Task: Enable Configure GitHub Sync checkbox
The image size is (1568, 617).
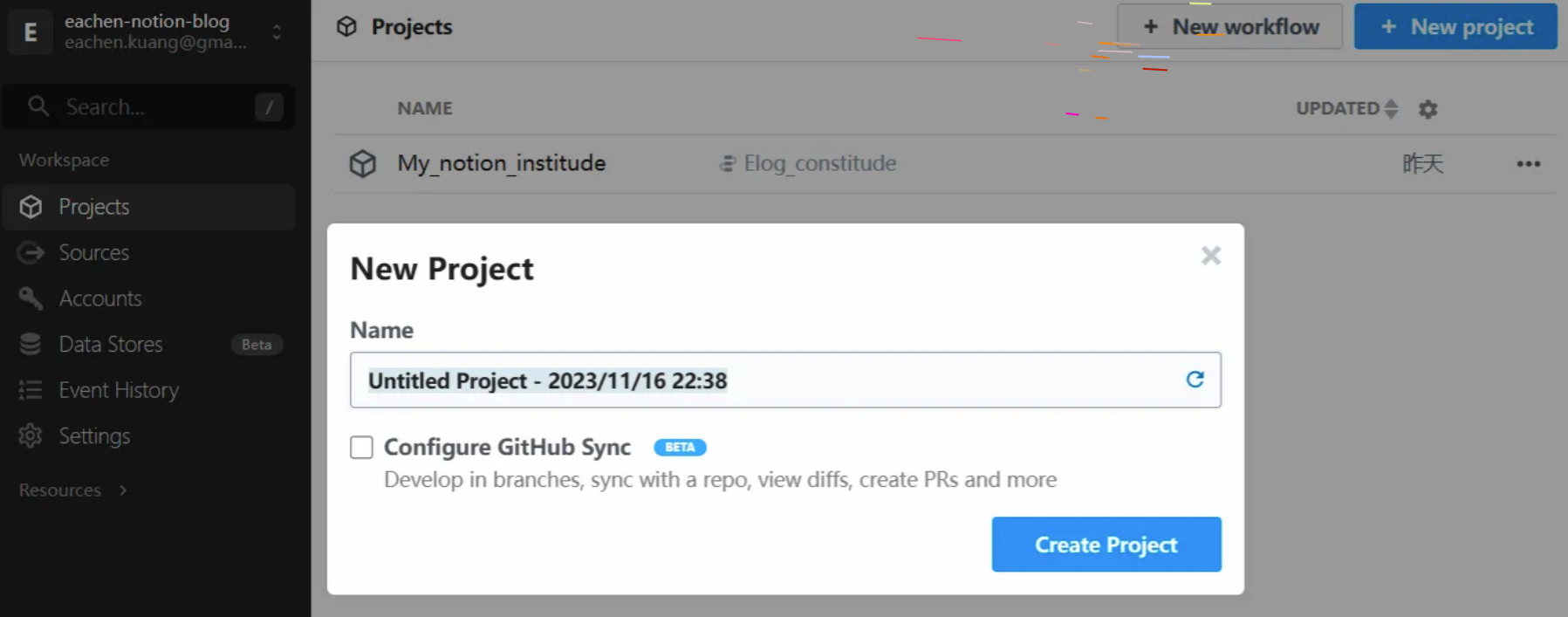Action: pos(361,447)
